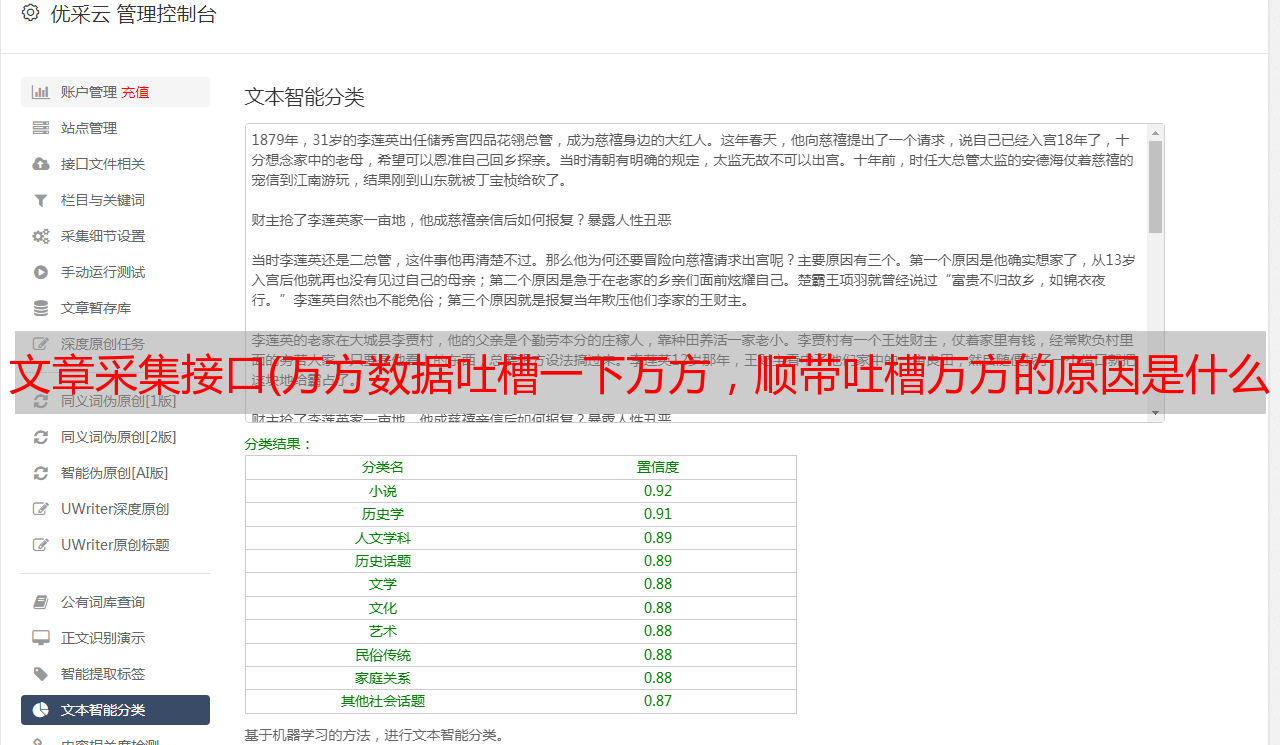Screen dimensions: 1280x745
Task: Click the 文本智能分类 page heading
Action: tap(305, 97)
